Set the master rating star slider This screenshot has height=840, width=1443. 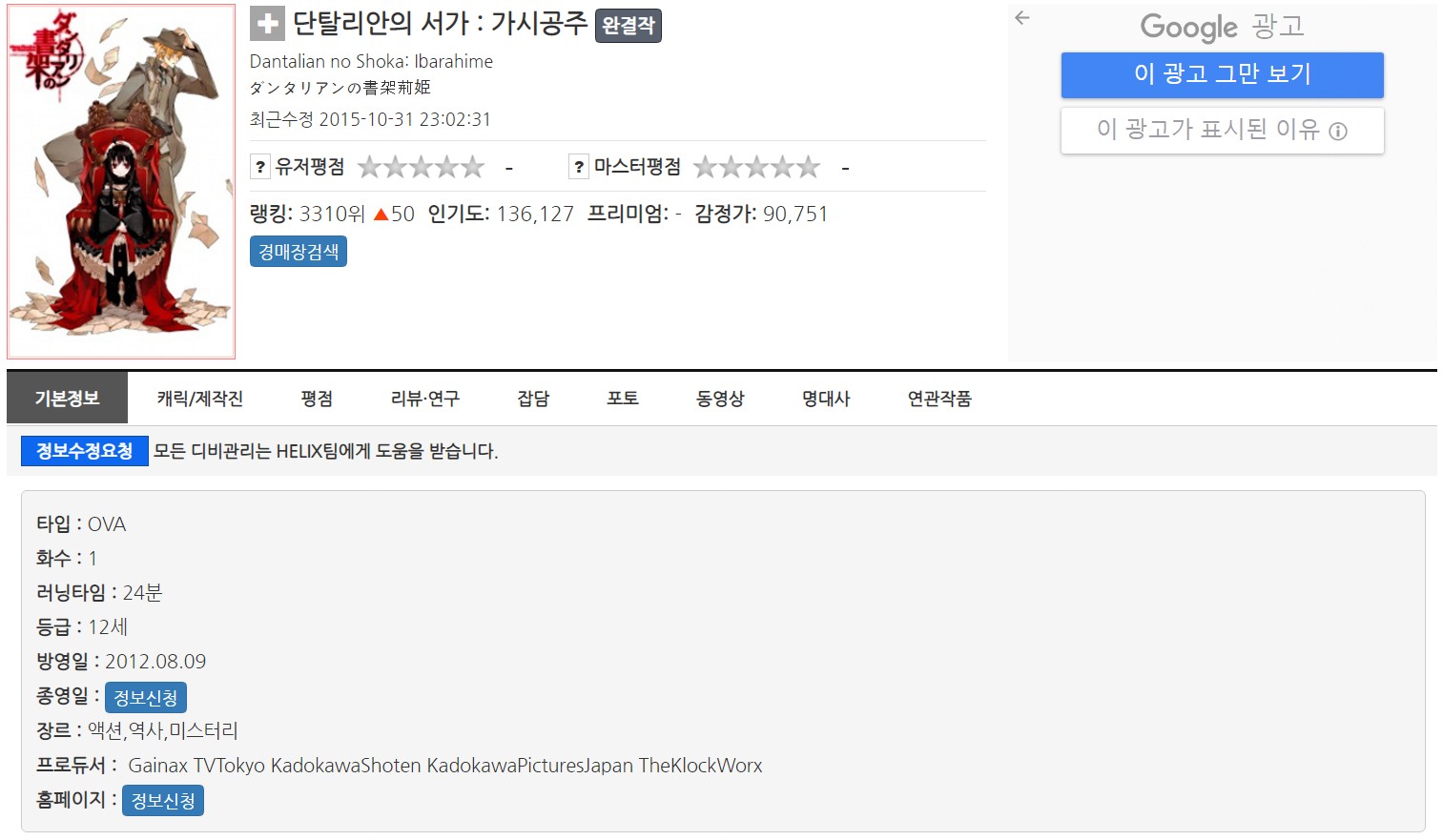pyautogui.click(x=756, y=168)
